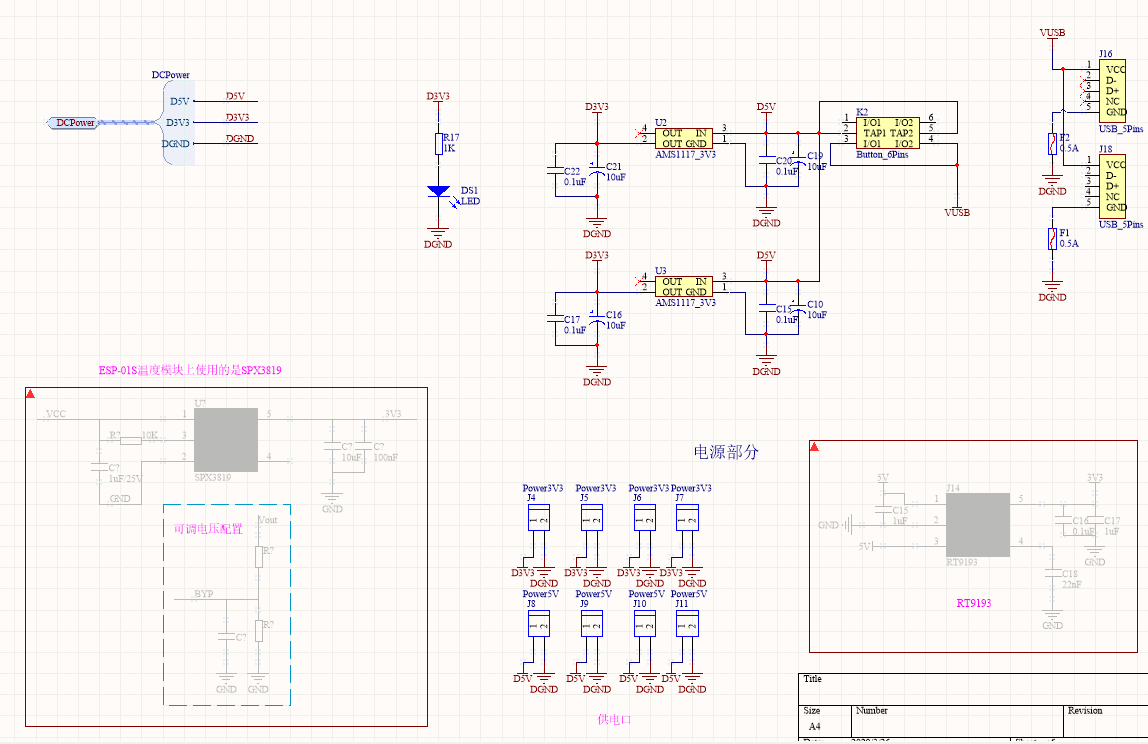
Task: Select the J10 Power5V header
Action: (645, 624)
